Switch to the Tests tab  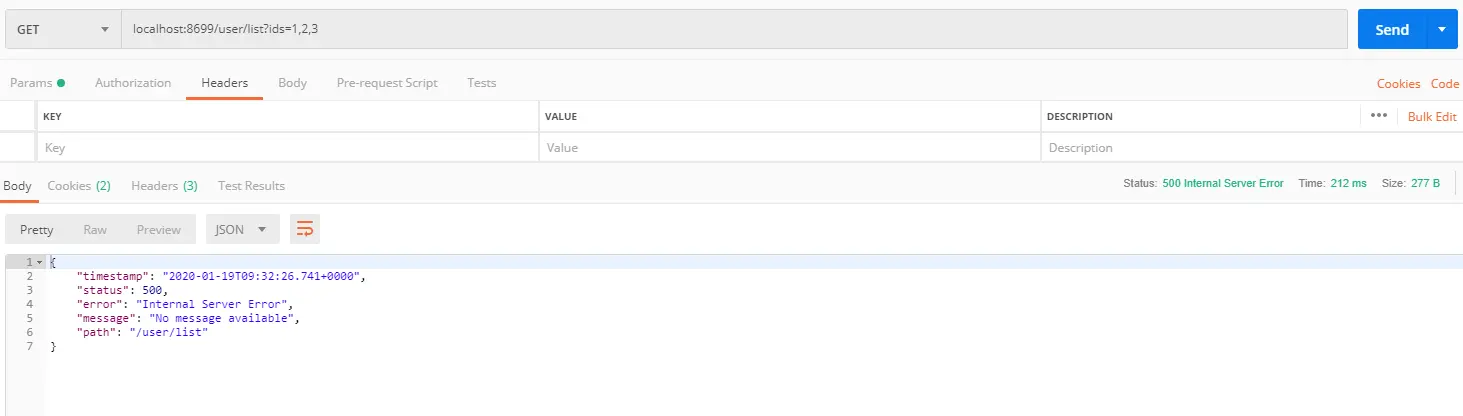click(482, 83)
